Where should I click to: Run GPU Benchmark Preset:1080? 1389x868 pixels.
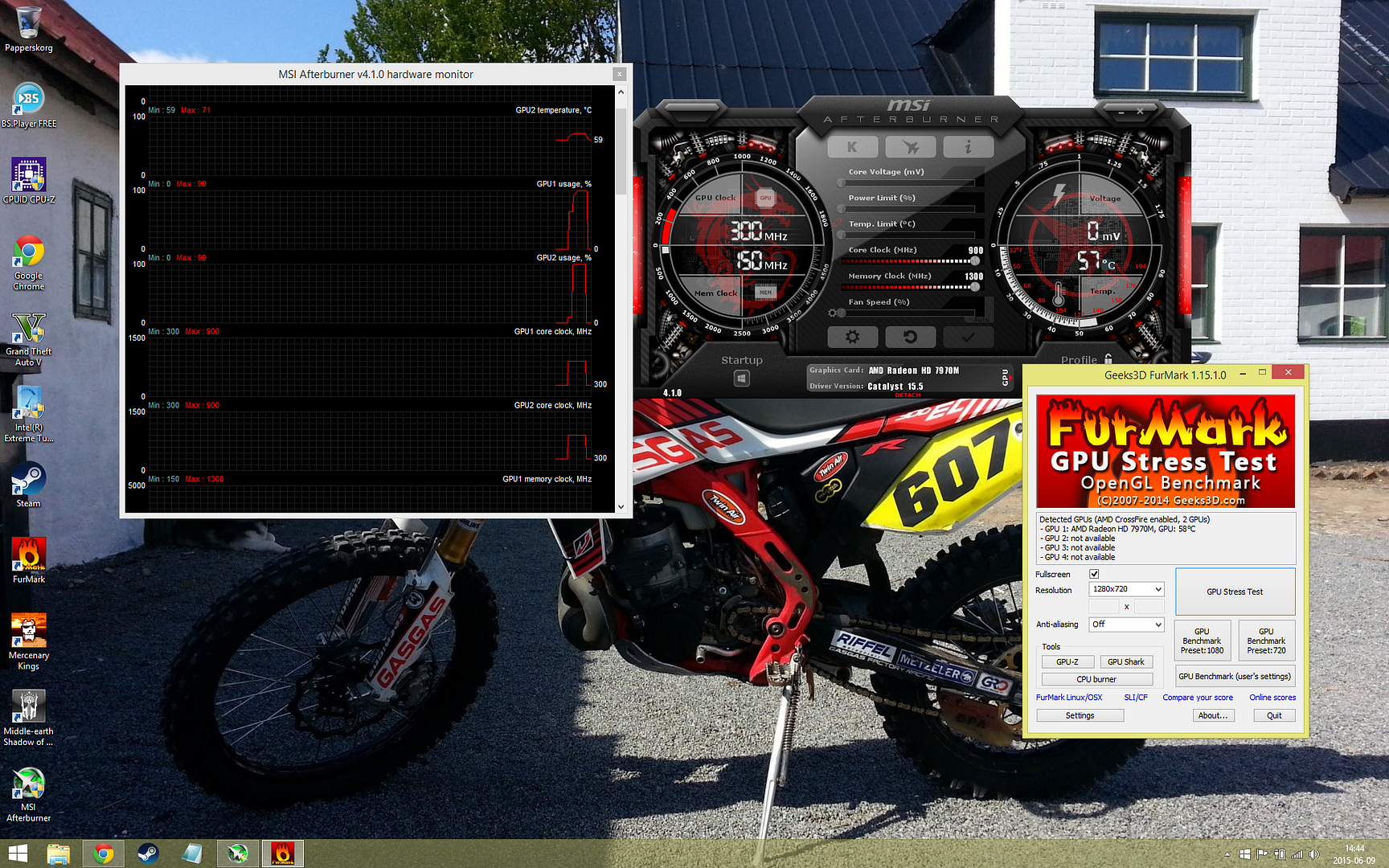pos(1203,641)
